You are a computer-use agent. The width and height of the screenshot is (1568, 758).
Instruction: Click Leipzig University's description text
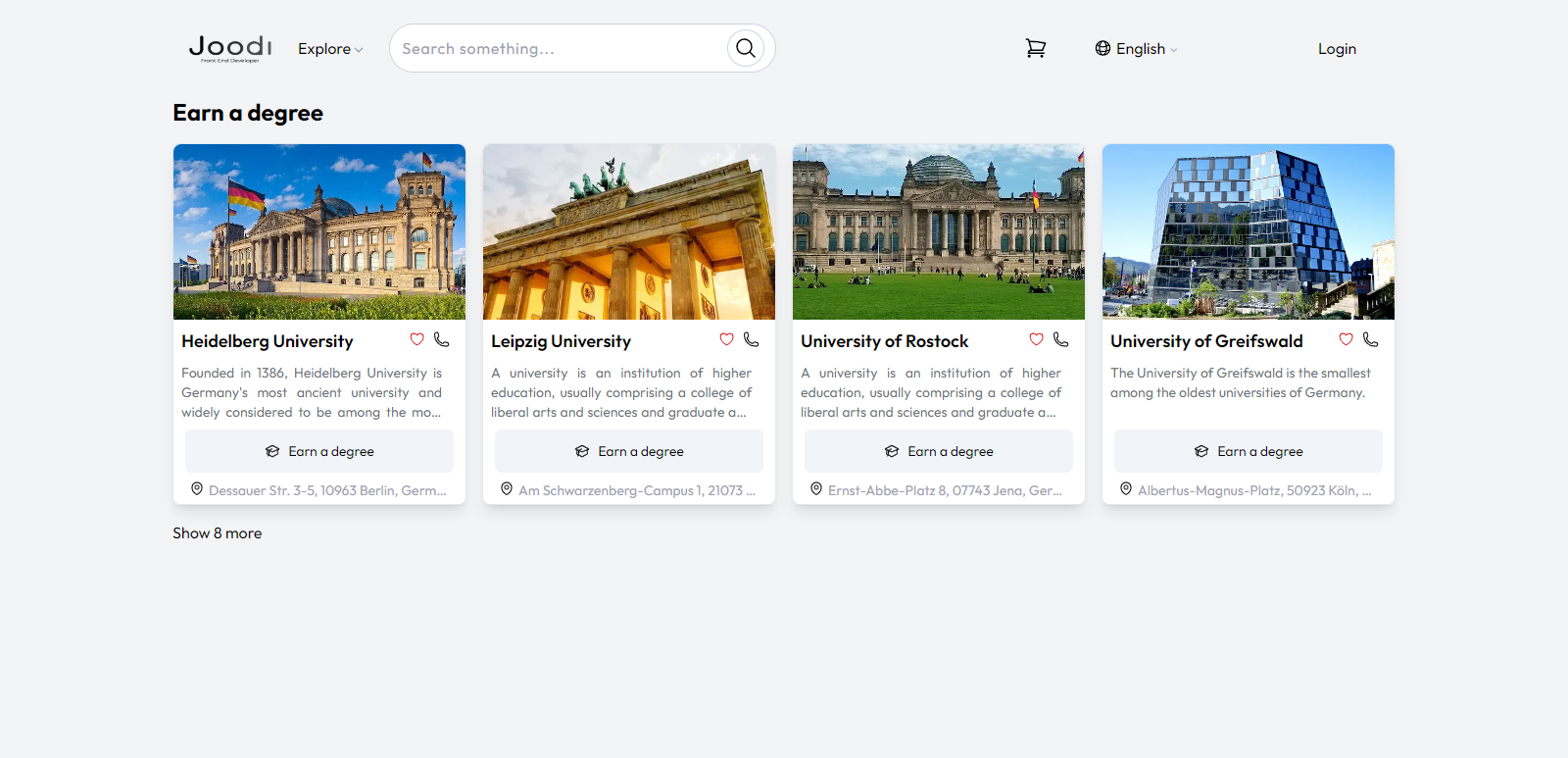[621, 392]
